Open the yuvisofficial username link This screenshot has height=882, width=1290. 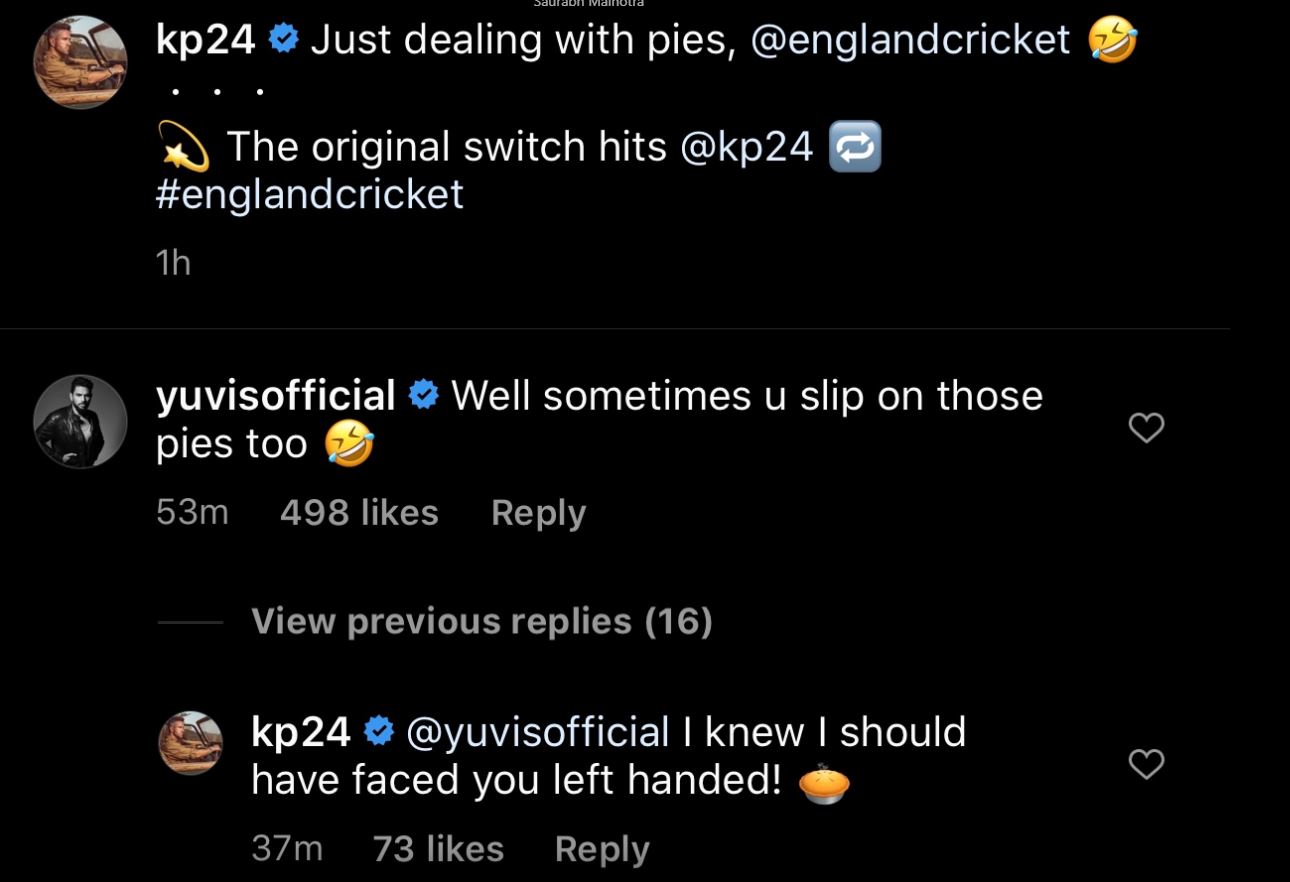(276, 396)
